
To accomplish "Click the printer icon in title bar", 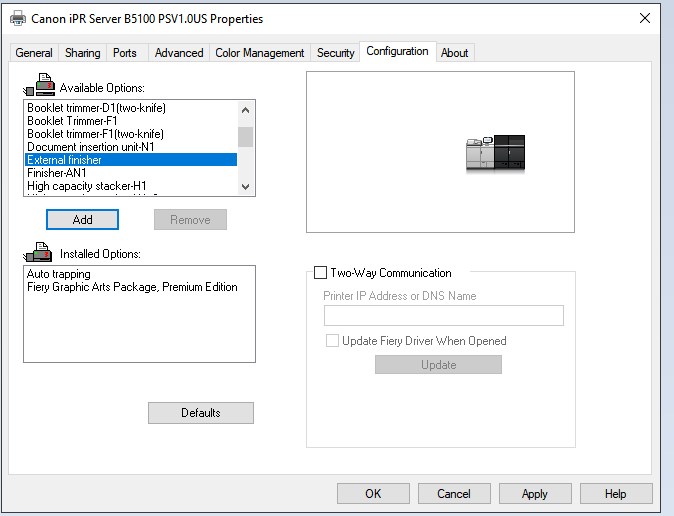I will click(x=18, y=18).
